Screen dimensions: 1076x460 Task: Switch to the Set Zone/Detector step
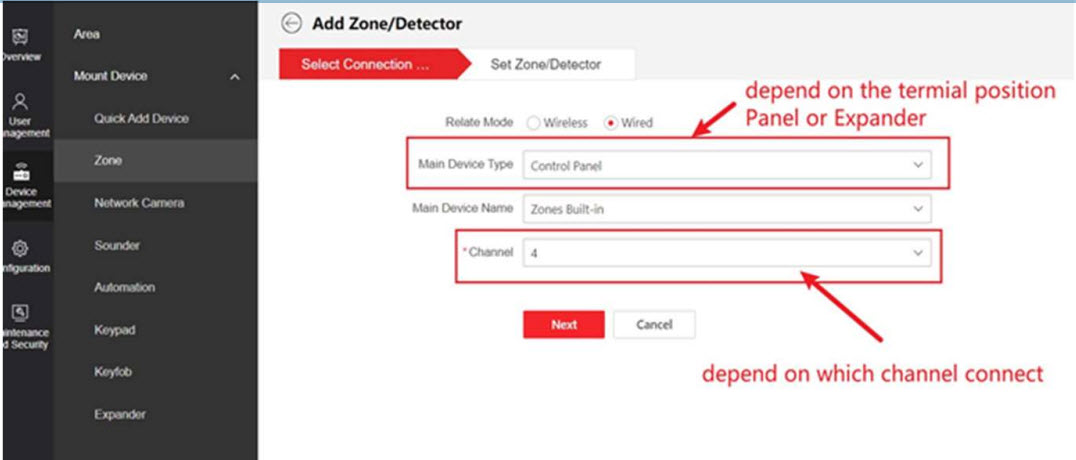pyautogui.click(x=546, y=65)
